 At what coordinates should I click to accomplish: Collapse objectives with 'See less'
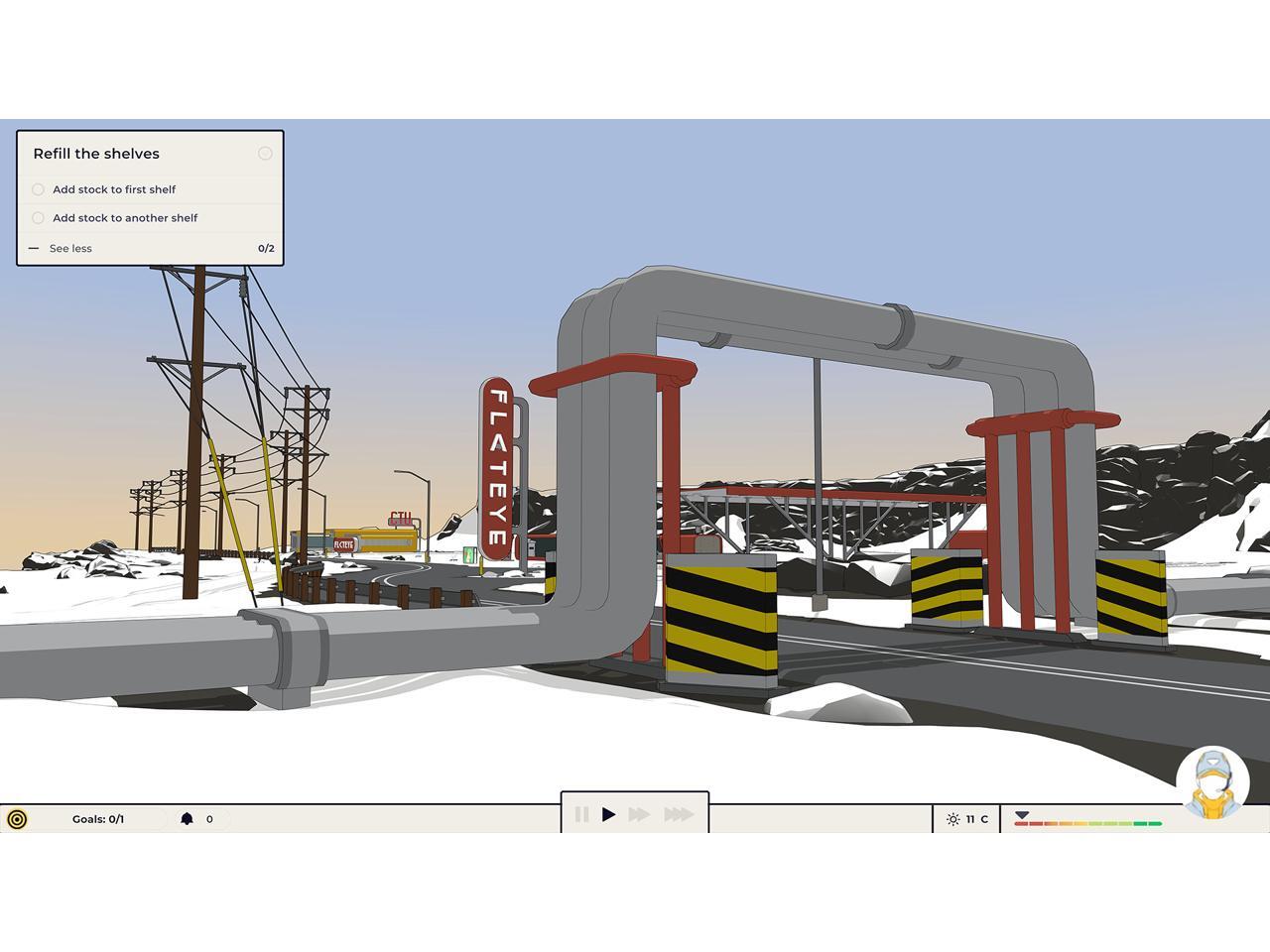pos(70,249)
